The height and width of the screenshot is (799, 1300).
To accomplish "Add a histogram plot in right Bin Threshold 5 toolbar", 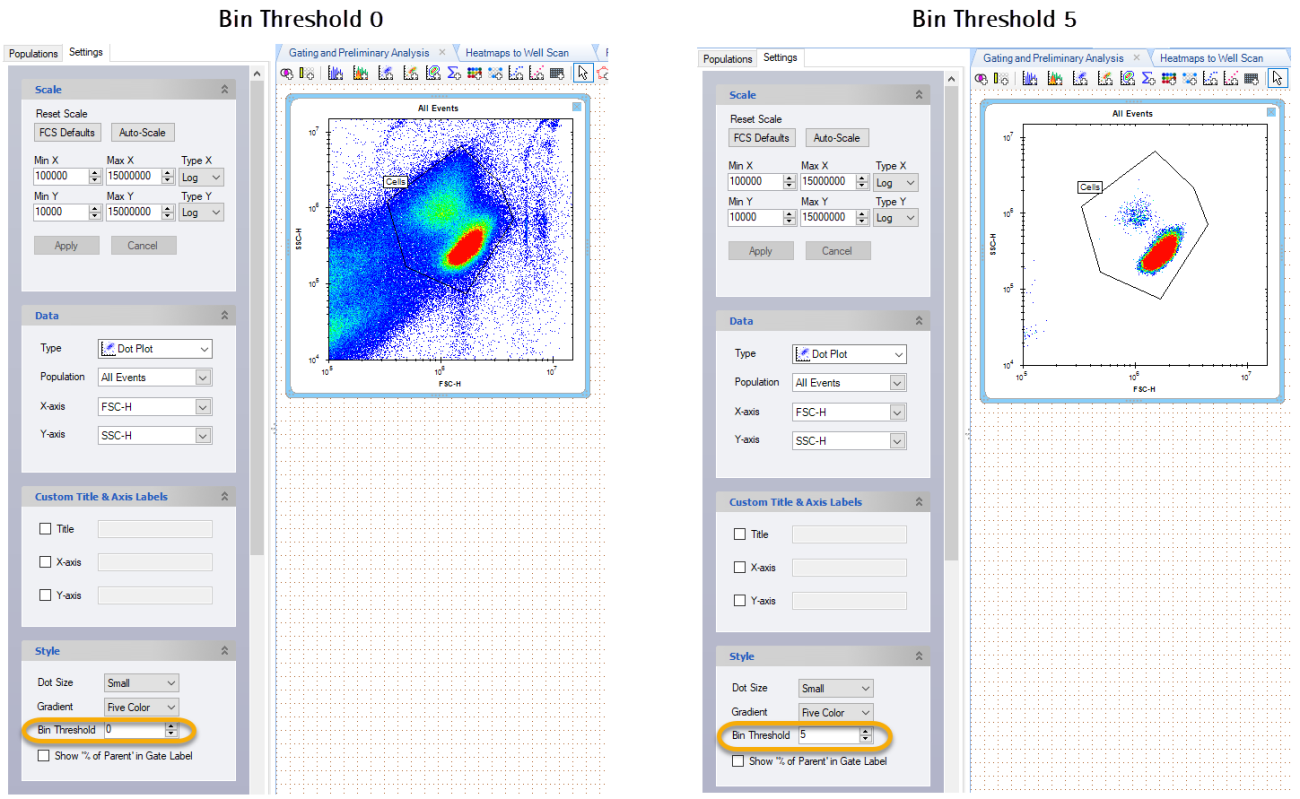I will [1030, 78].
